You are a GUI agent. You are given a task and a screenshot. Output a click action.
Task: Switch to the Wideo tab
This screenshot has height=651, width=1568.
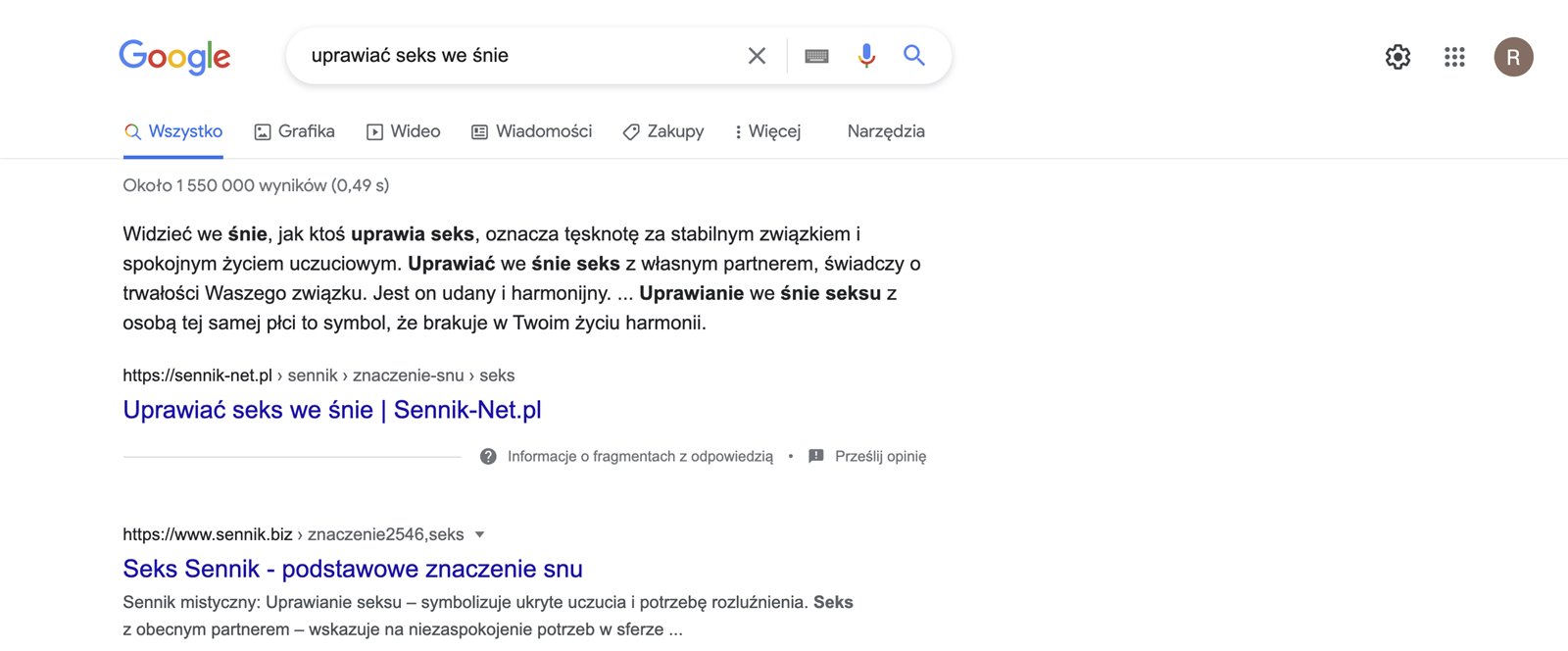point(404,131)
